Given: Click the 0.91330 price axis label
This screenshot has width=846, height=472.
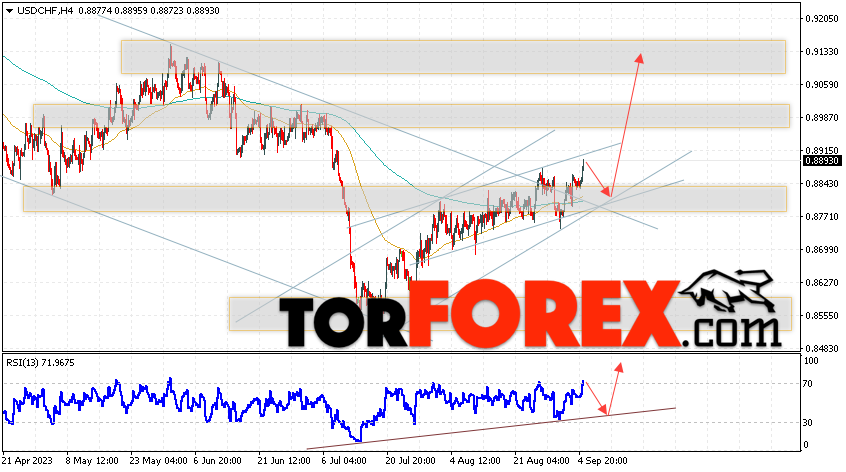Looking at the screenshot, I should [822, 52].
